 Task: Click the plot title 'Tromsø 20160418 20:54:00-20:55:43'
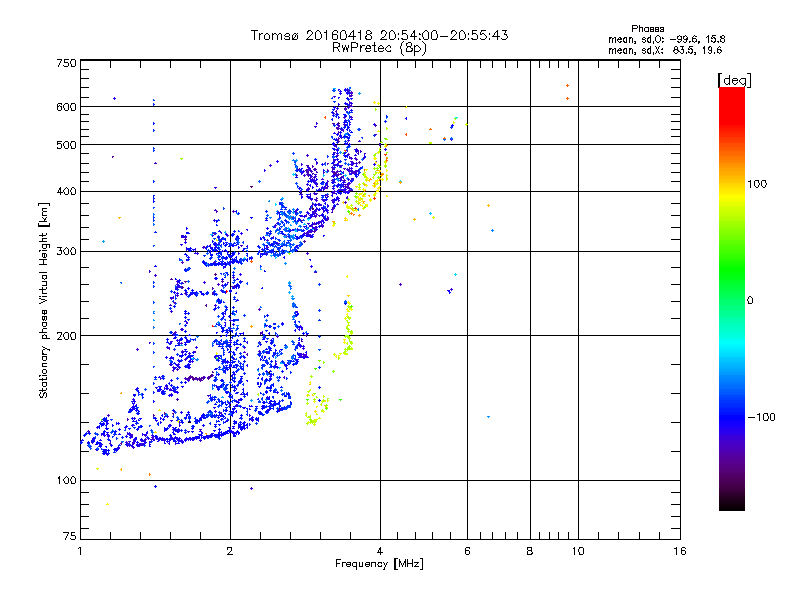tap(379, 35)
